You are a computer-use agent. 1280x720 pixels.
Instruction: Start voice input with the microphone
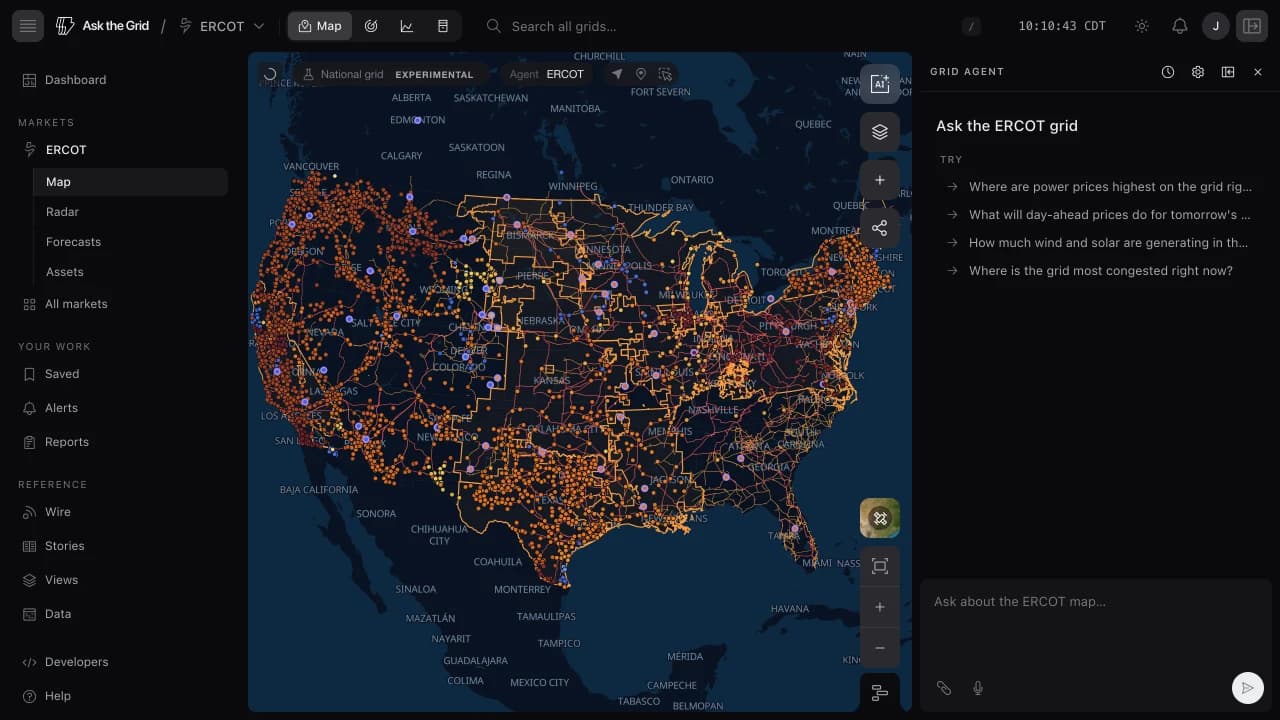point(978,688)
